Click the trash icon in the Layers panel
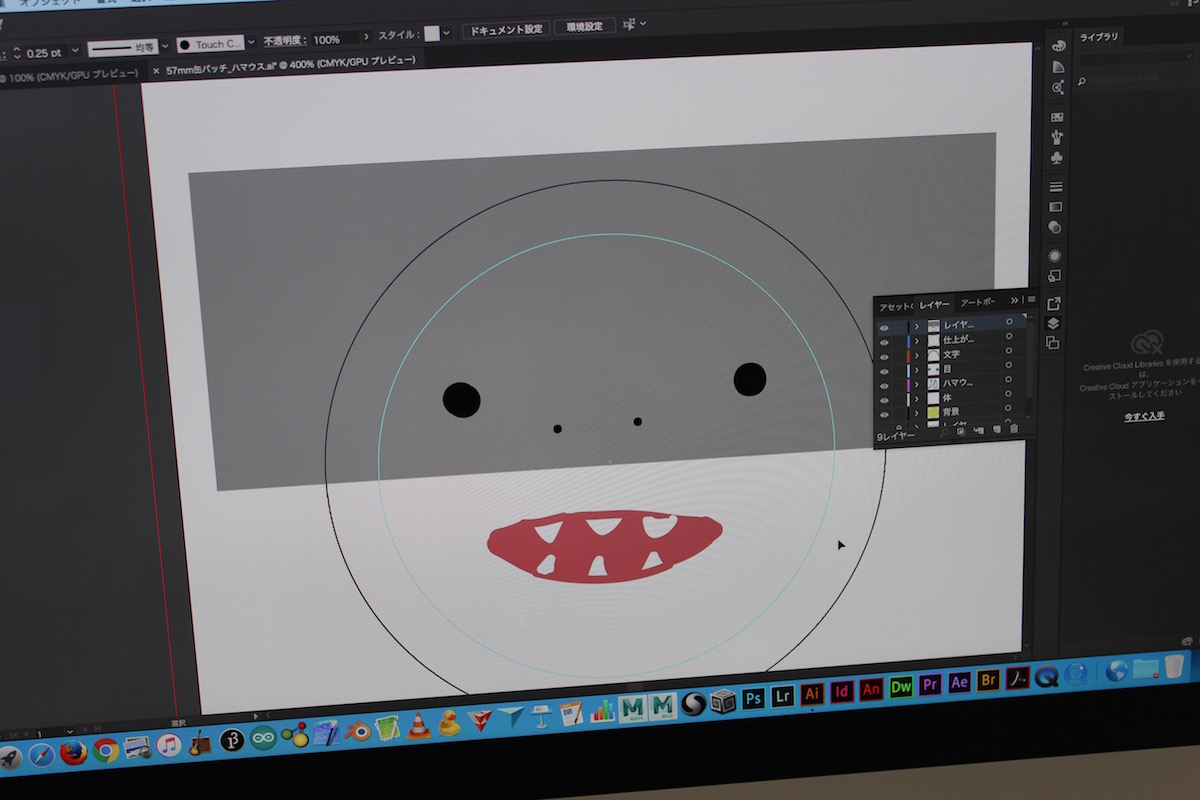Viewport: 1200px width, 800px height. pos(1013,430)
